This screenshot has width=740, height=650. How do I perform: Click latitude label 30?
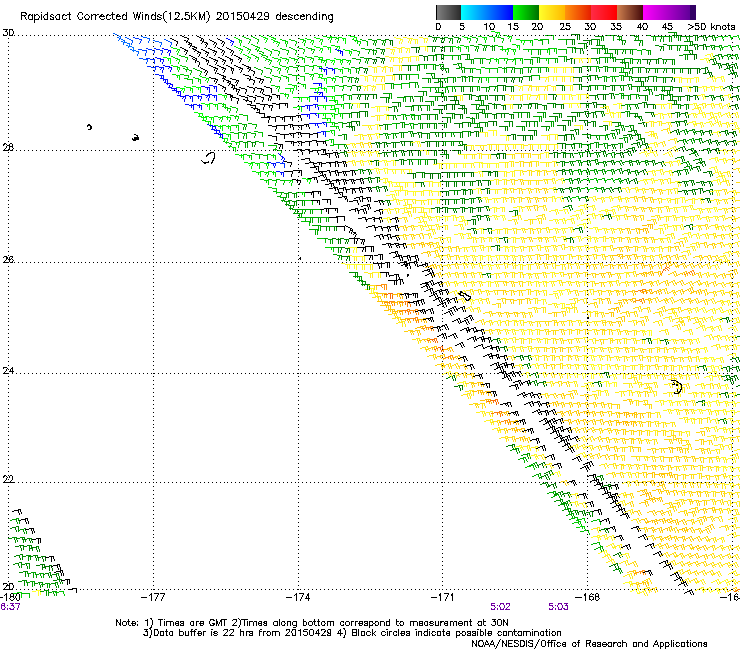click(8, 33)
